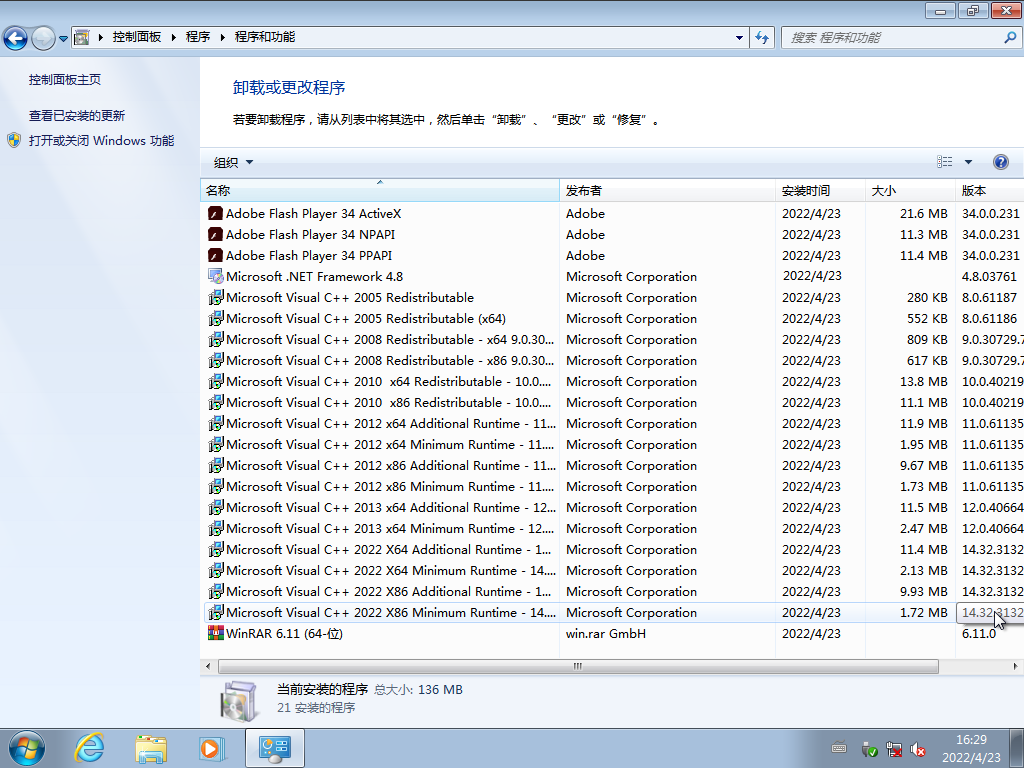Image resolution: width=1024 pixels, height=768 pixels.
Task: Click the Microsoft .NET Framework 4.8 icon
Action: [216, 276]
